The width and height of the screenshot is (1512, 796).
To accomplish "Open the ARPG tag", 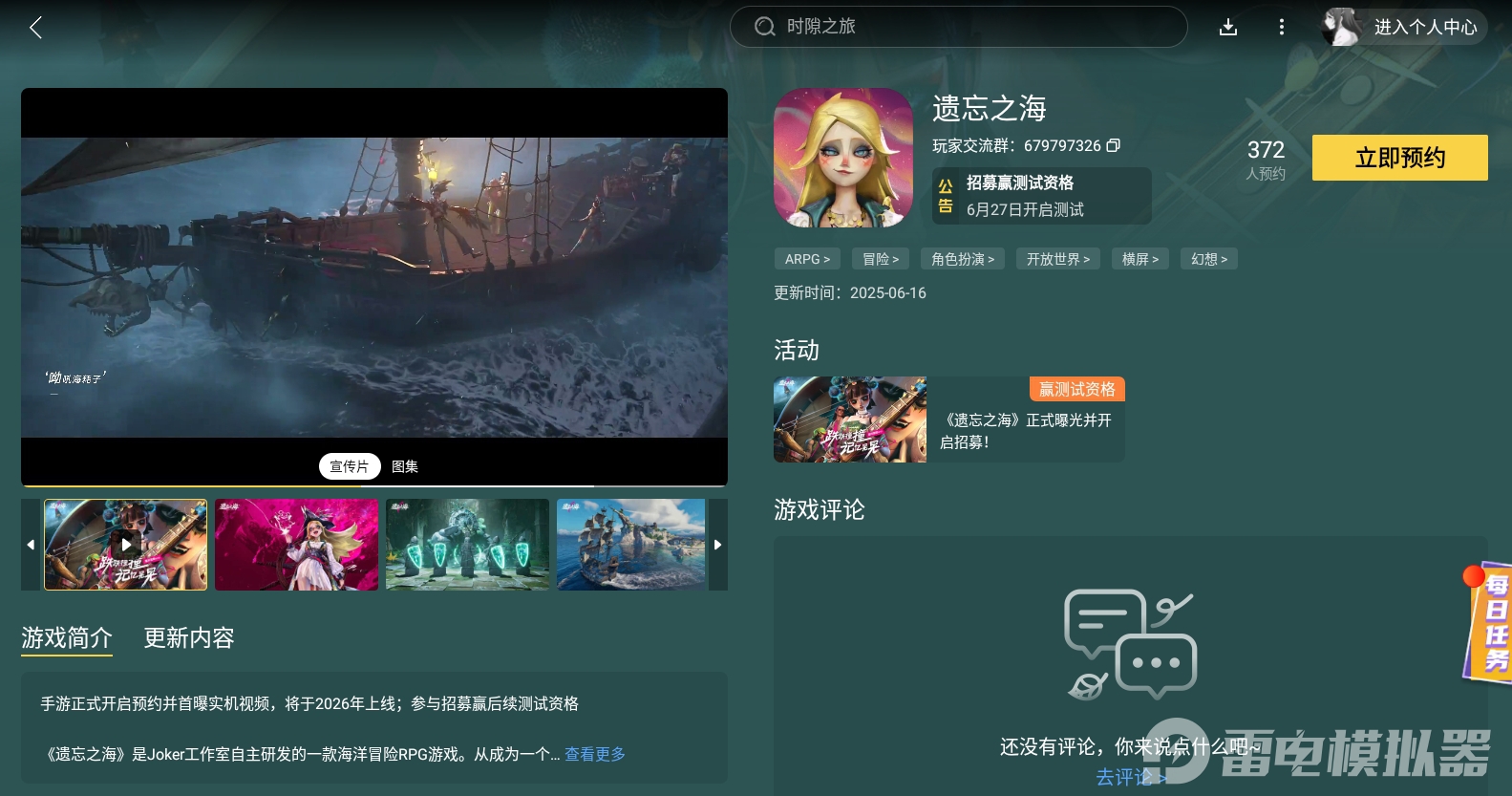I will coord(807,259).
